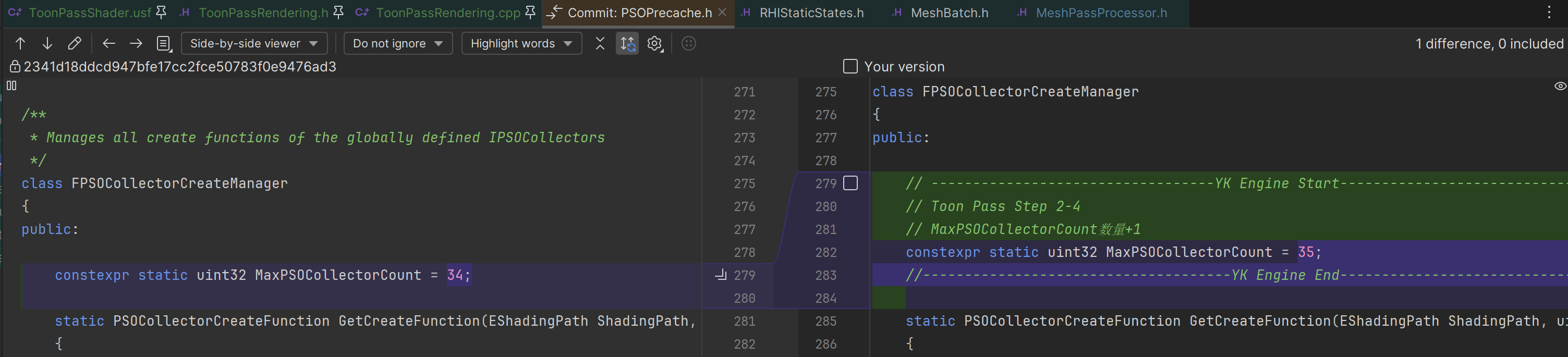Jump to next difference arrow
1568x357 pixels.
tap(47, 43)
